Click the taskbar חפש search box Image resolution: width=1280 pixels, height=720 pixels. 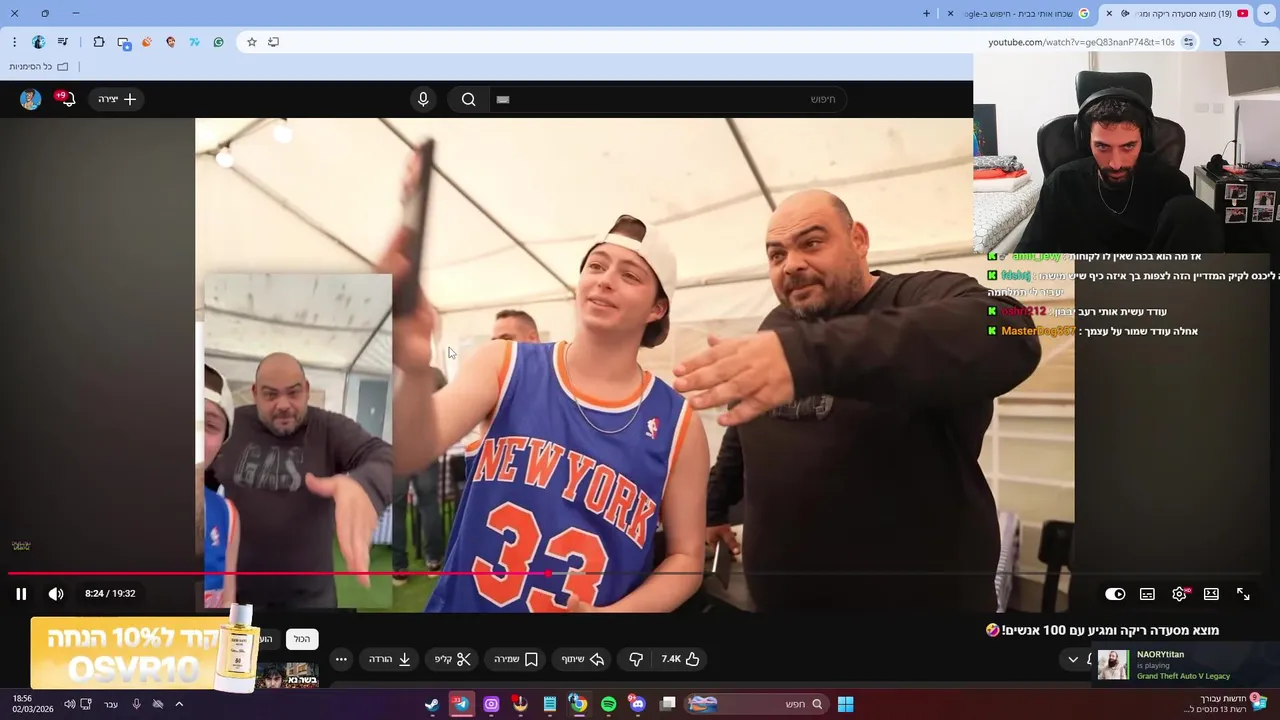(755, 704)
